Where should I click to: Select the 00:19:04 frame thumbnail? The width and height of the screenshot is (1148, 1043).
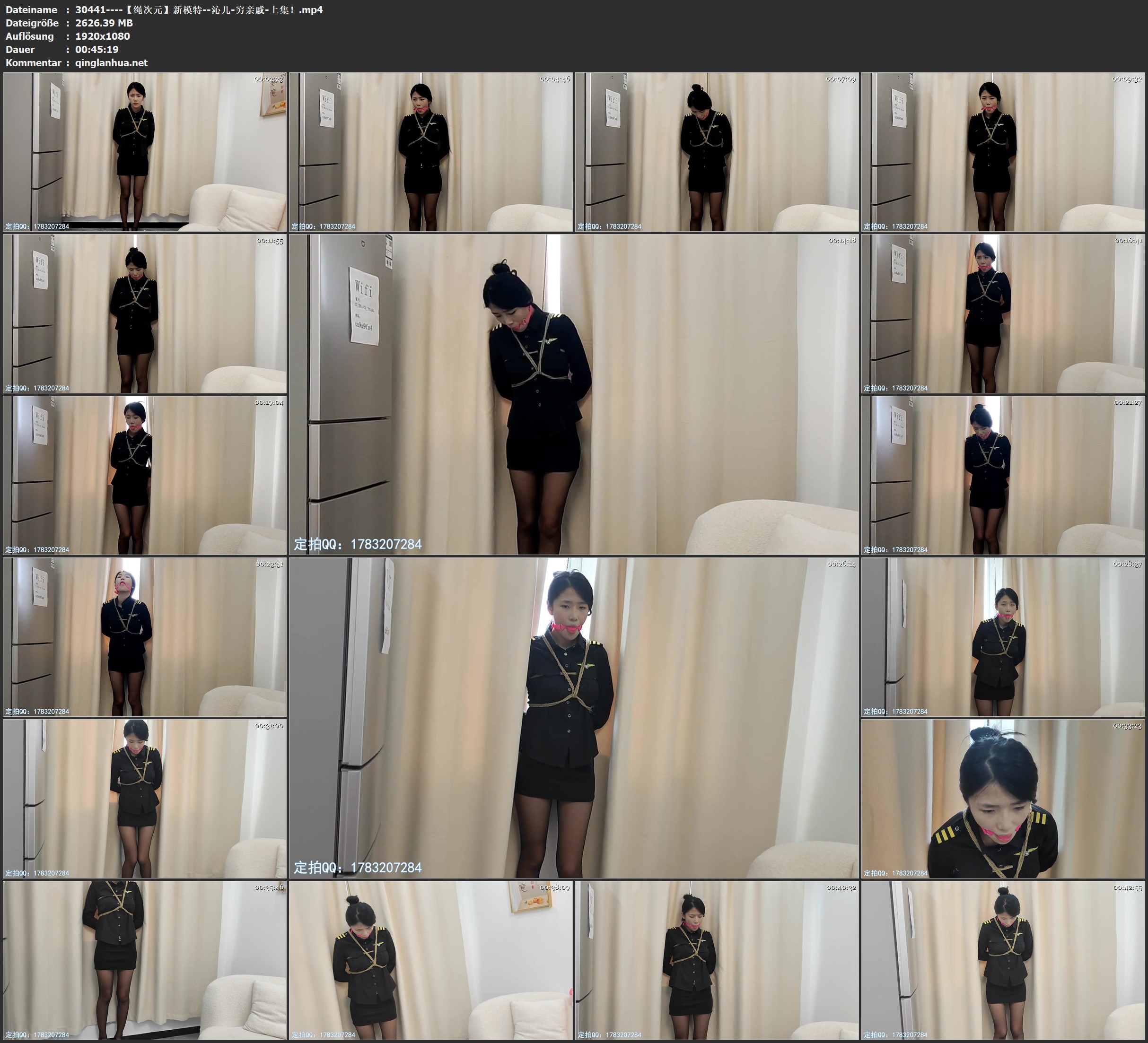coord(145,475)
